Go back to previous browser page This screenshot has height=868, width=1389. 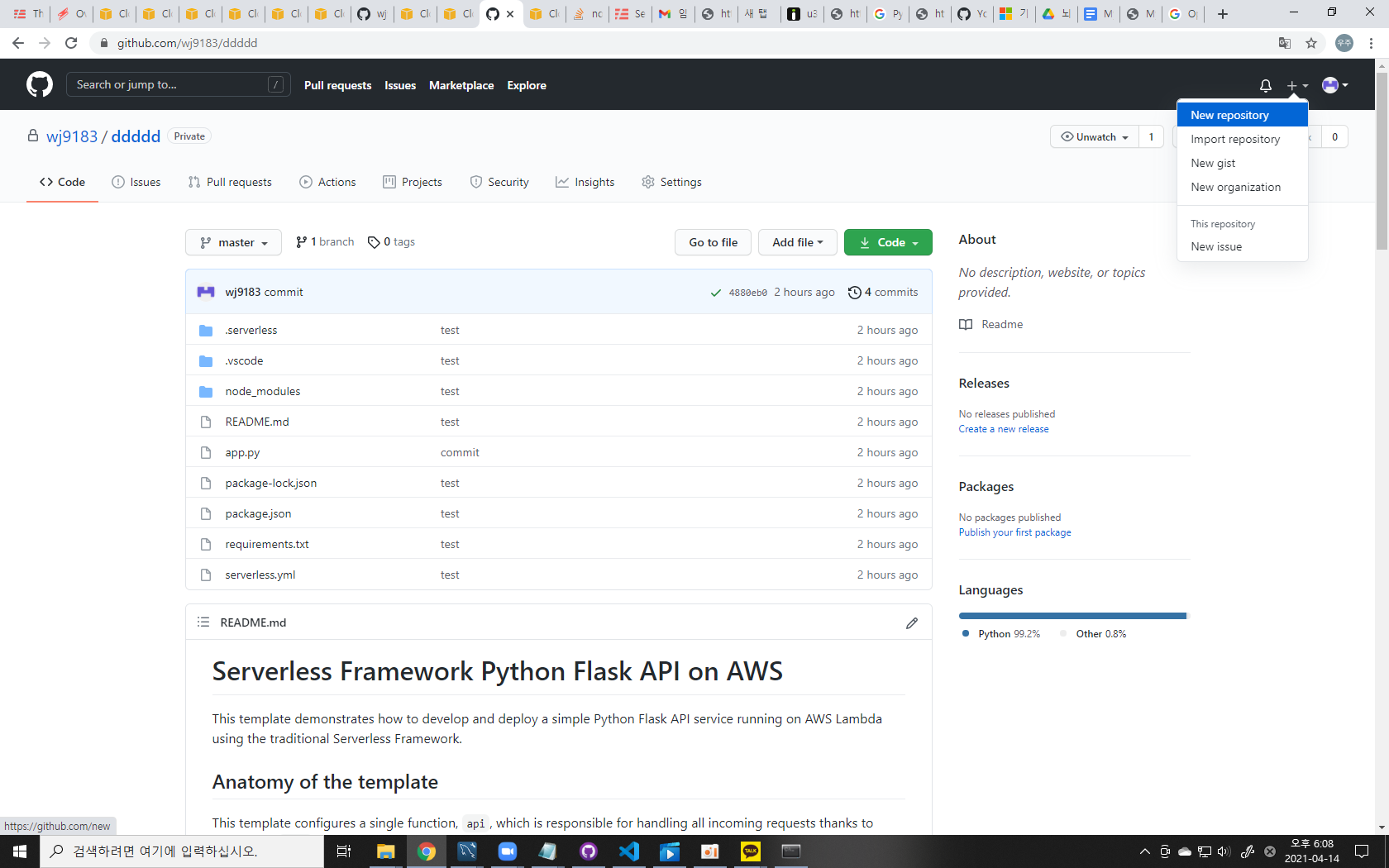pos(18,43)
